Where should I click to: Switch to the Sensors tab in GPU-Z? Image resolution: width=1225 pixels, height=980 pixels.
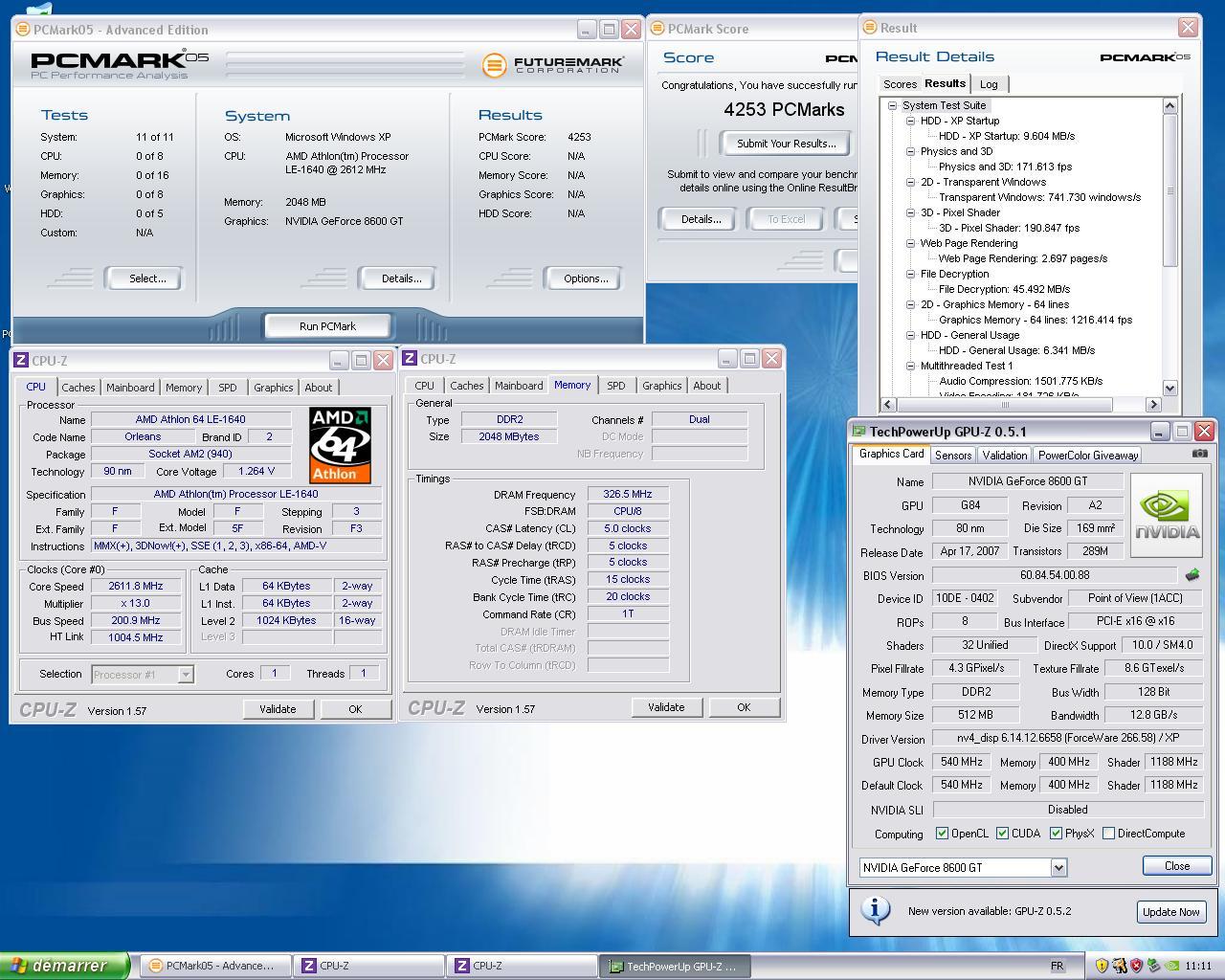[953, 456]
